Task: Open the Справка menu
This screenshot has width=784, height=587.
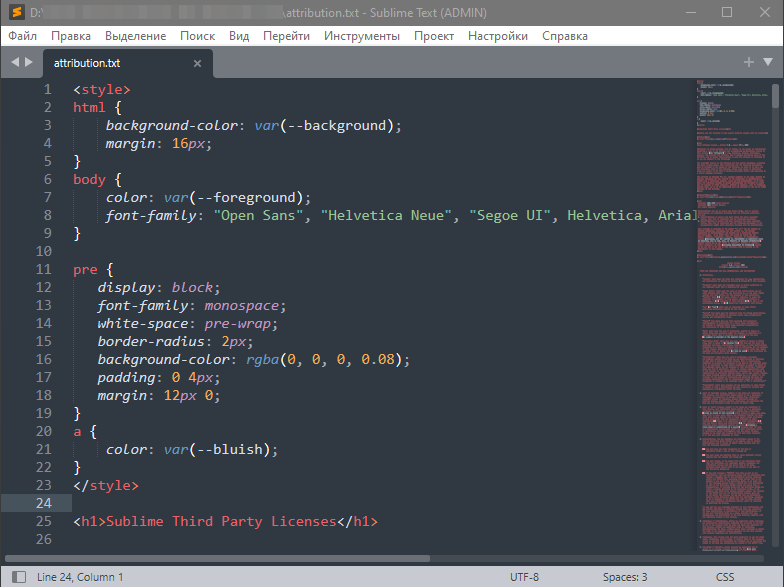Action: pyautogui.click(x=565, y=36)
